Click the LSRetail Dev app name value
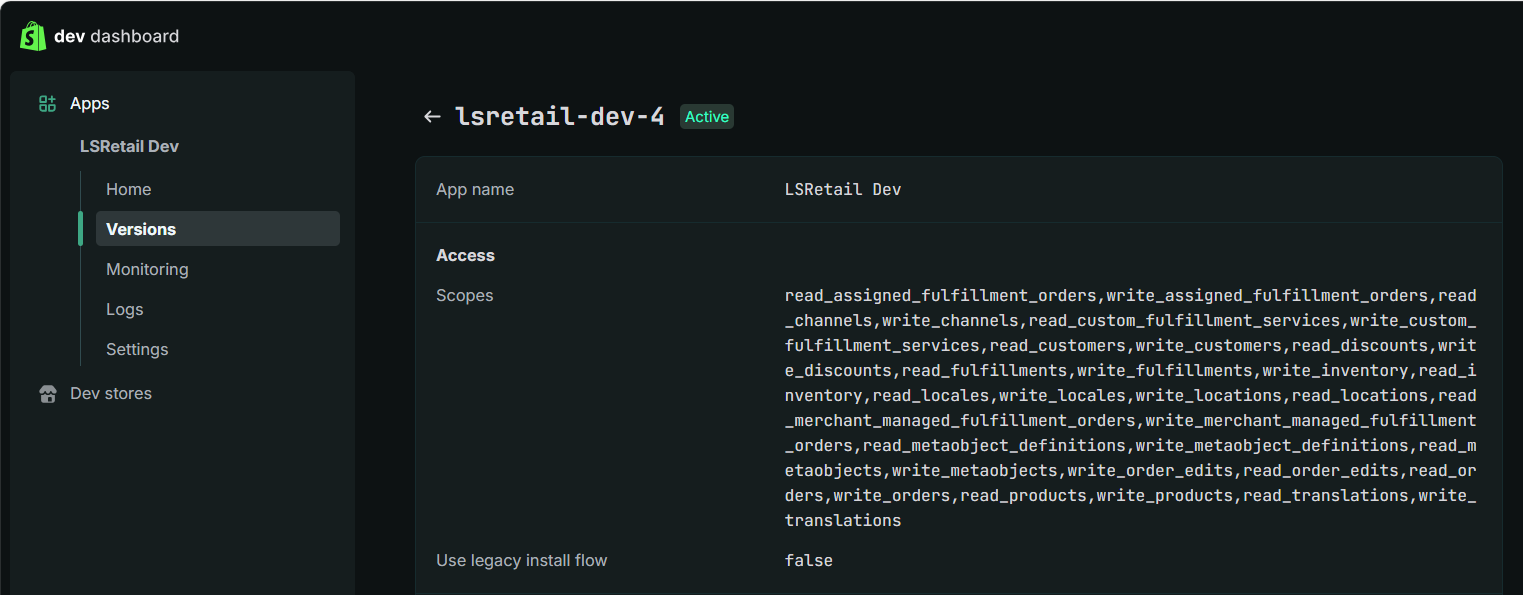 pyautogui.click(x=842, y=189)
